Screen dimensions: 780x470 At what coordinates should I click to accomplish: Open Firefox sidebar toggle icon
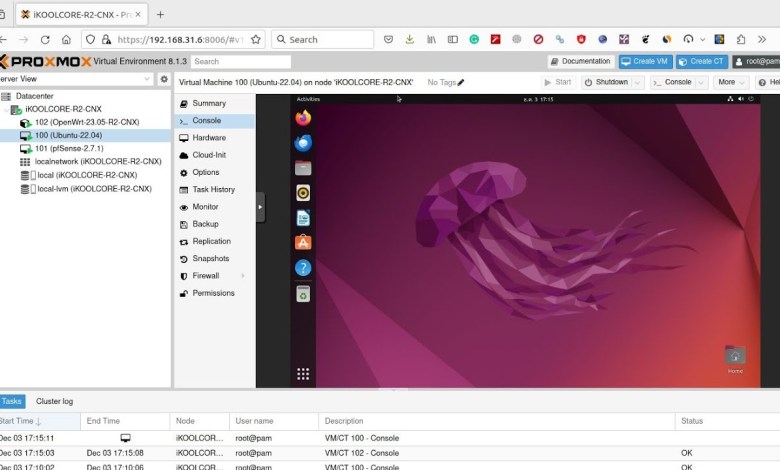[453, 39]
